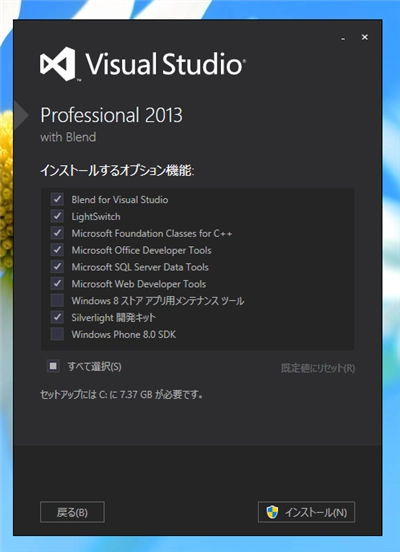Image resolution: width=400 pixels, height=552 pixels.
Task: Click the インストール(N) install button
Action: coord(306,512)
